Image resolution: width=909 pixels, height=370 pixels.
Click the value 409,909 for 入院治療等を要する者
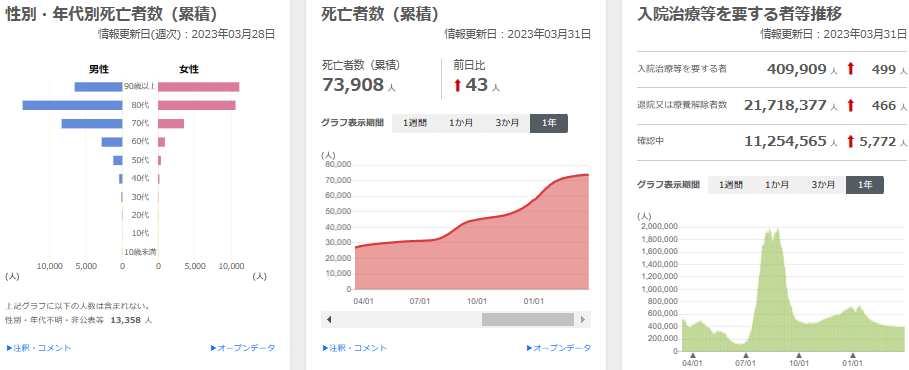pyautogui.click(x=797, y=69)
